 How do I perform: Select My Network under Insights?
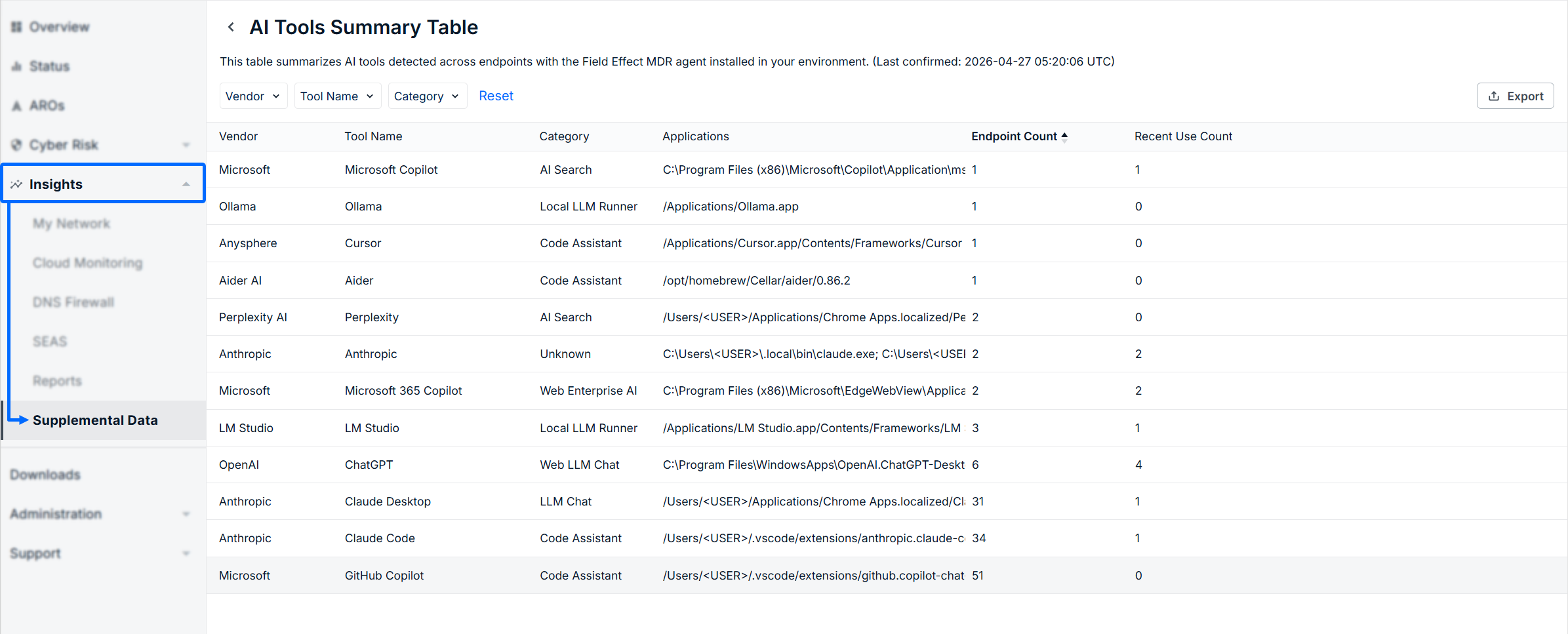click(71, 224)
